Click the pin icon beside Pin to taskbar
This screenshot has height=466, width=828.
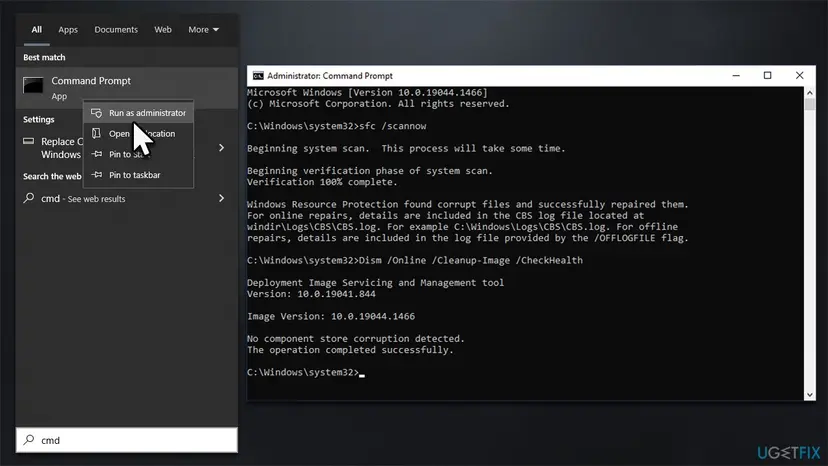(97, 174)
